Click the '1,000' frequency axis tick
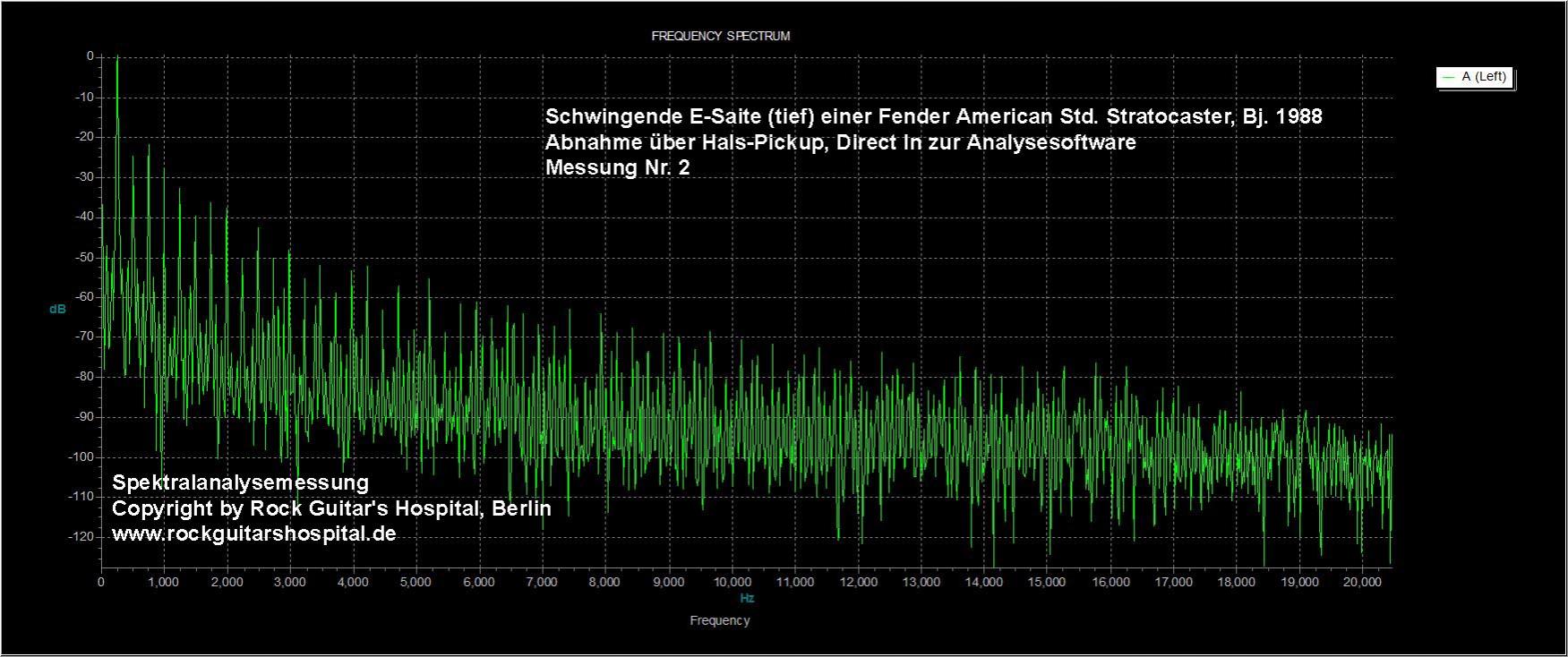Image resolution: width=1568 pixels, height=657 pixels. [x=164, y=582]
